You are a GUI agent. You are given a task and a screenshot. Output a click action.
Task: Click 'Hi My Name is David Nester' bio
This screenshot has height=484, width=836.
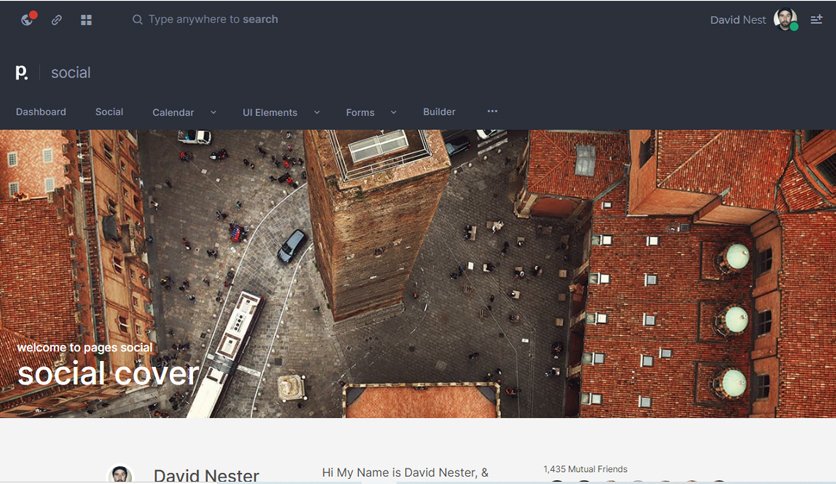point(405,472)
